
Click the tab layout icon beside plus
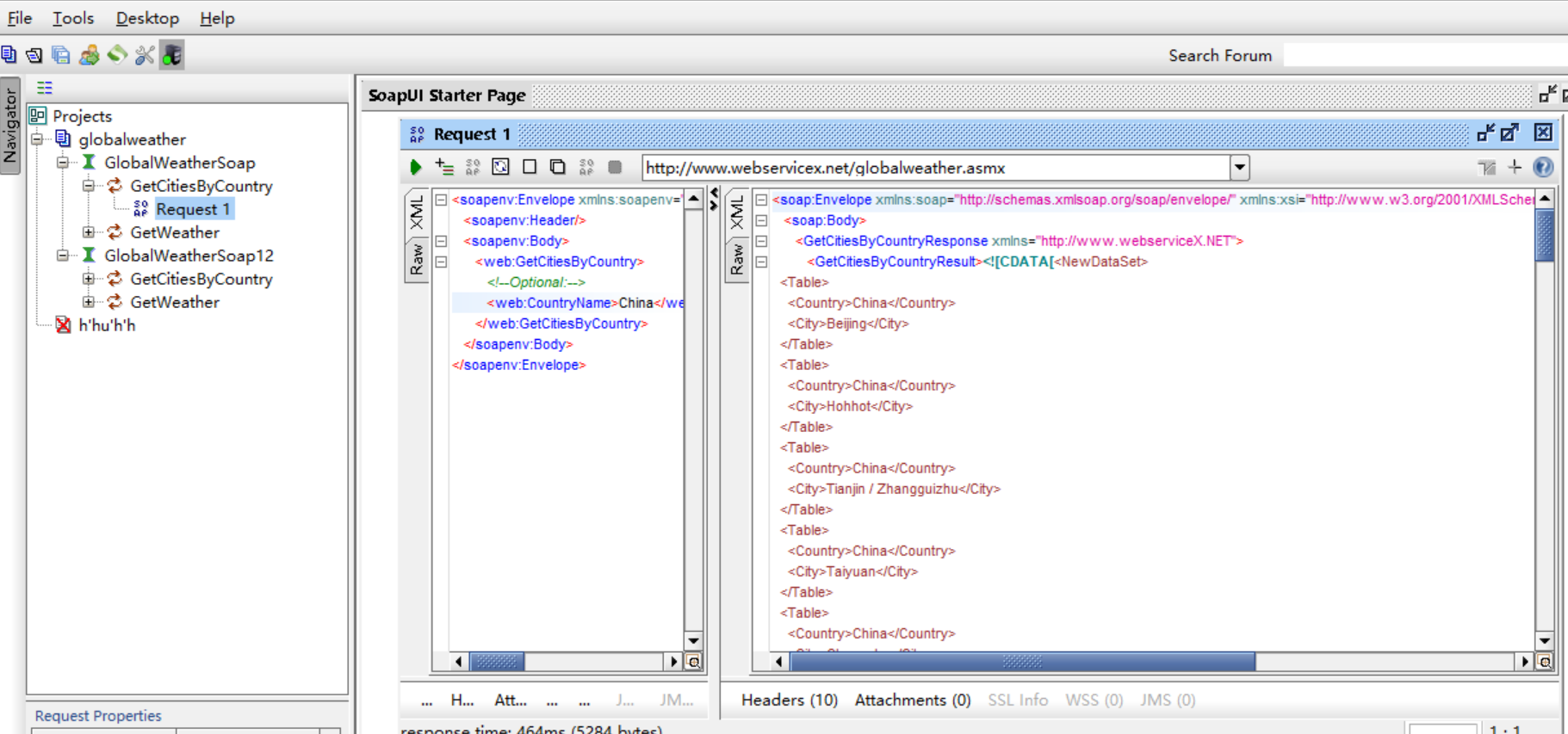pos(1487,167)
